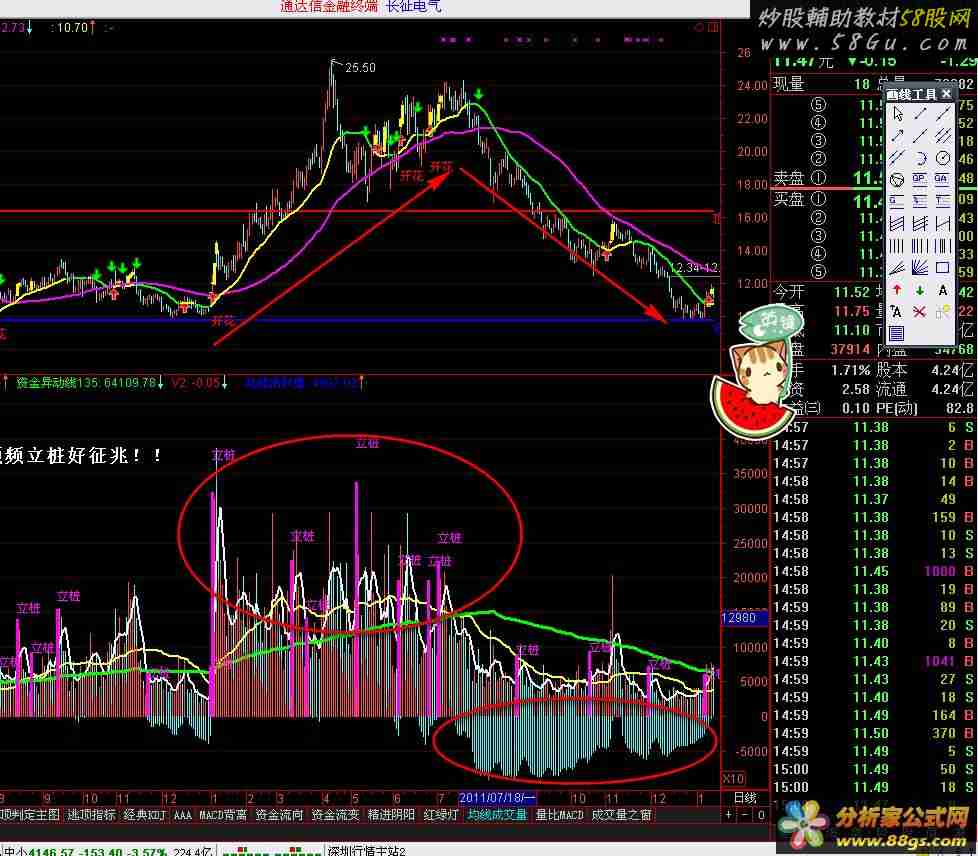The height and width of the screenshot is (856, 978).
Task: Select the Fibonacci period lines tool
Action: [x=920, y=246]
